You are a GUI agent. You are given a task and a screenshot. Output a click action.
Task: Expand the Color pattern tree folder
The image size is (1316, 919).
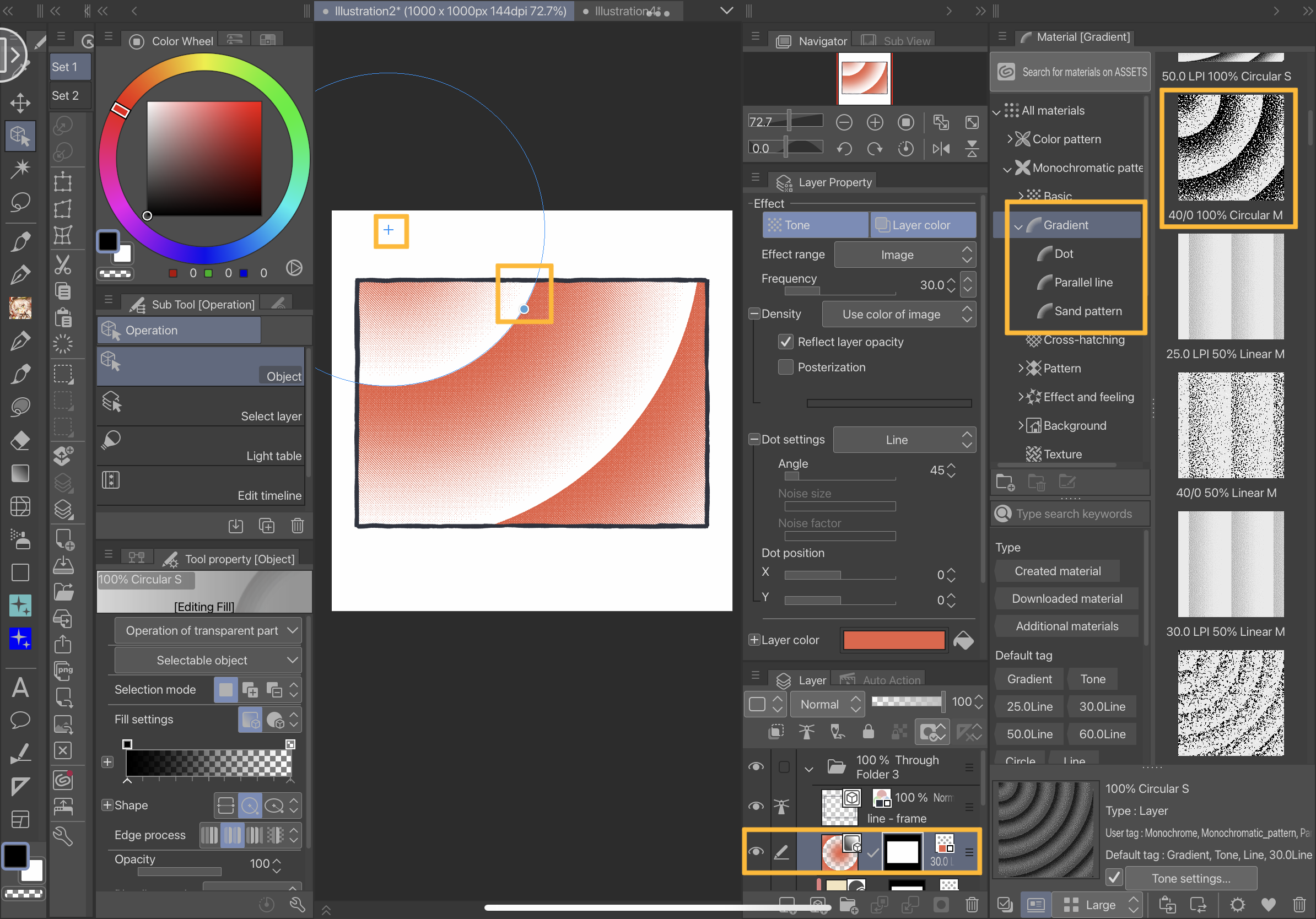point(1010,139)
